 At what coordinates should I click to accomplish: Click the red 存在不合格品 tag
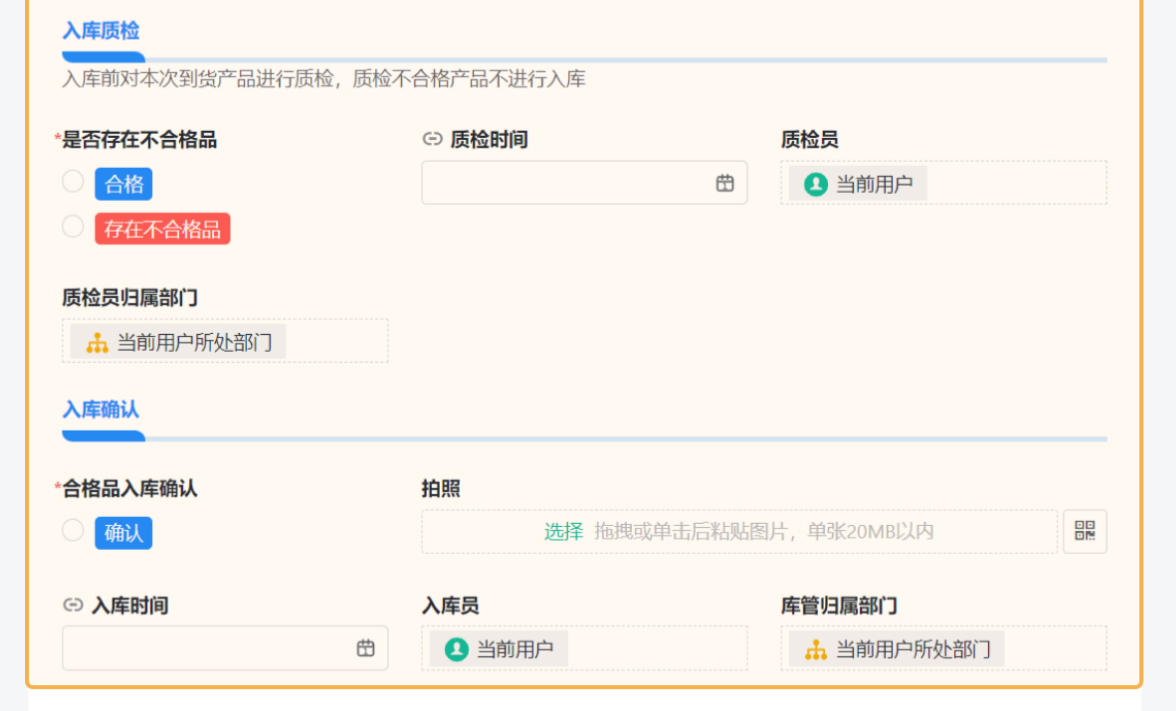tap(162, 229)
